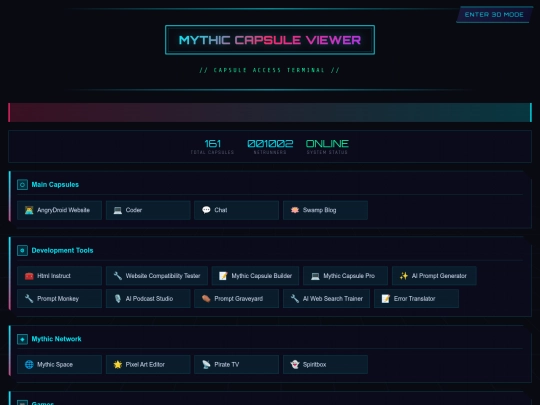Screen dimensions: 540x405
Task: Click the AngryDroid Website avatar icon
Action: pos(29,210)
